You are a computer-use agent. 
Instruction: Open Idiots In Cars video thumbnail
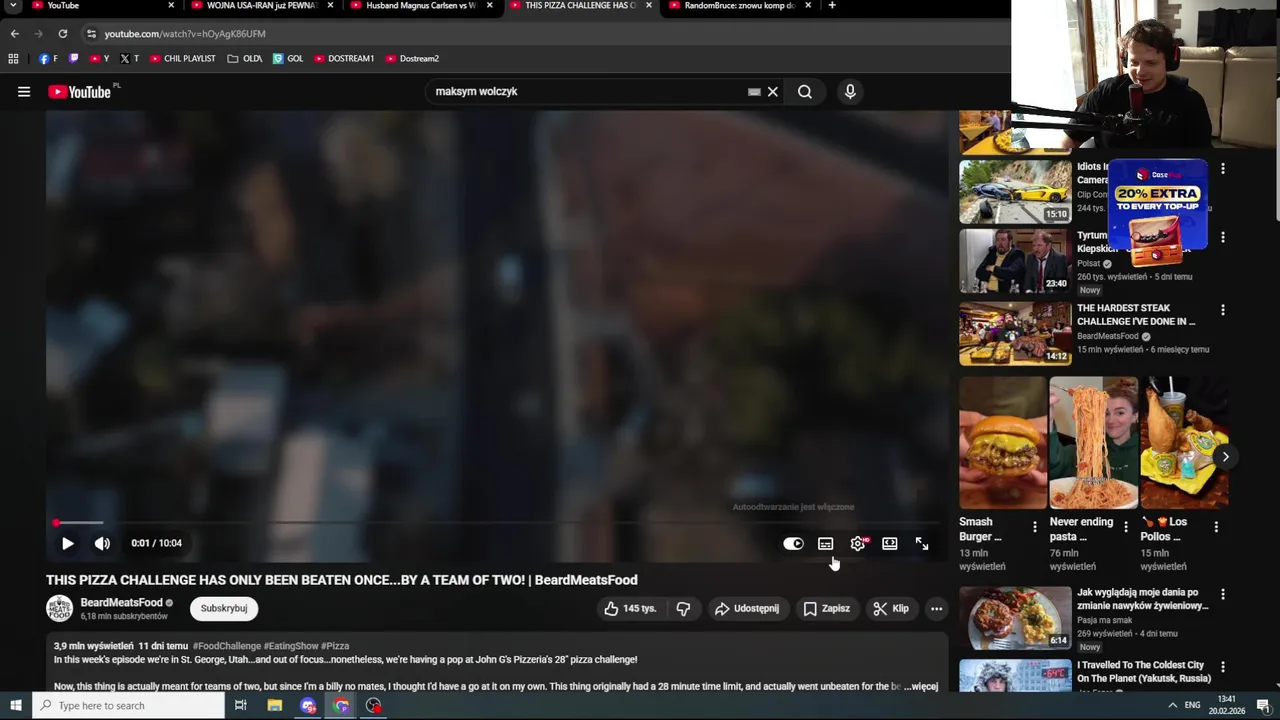tap(1015, 192)
